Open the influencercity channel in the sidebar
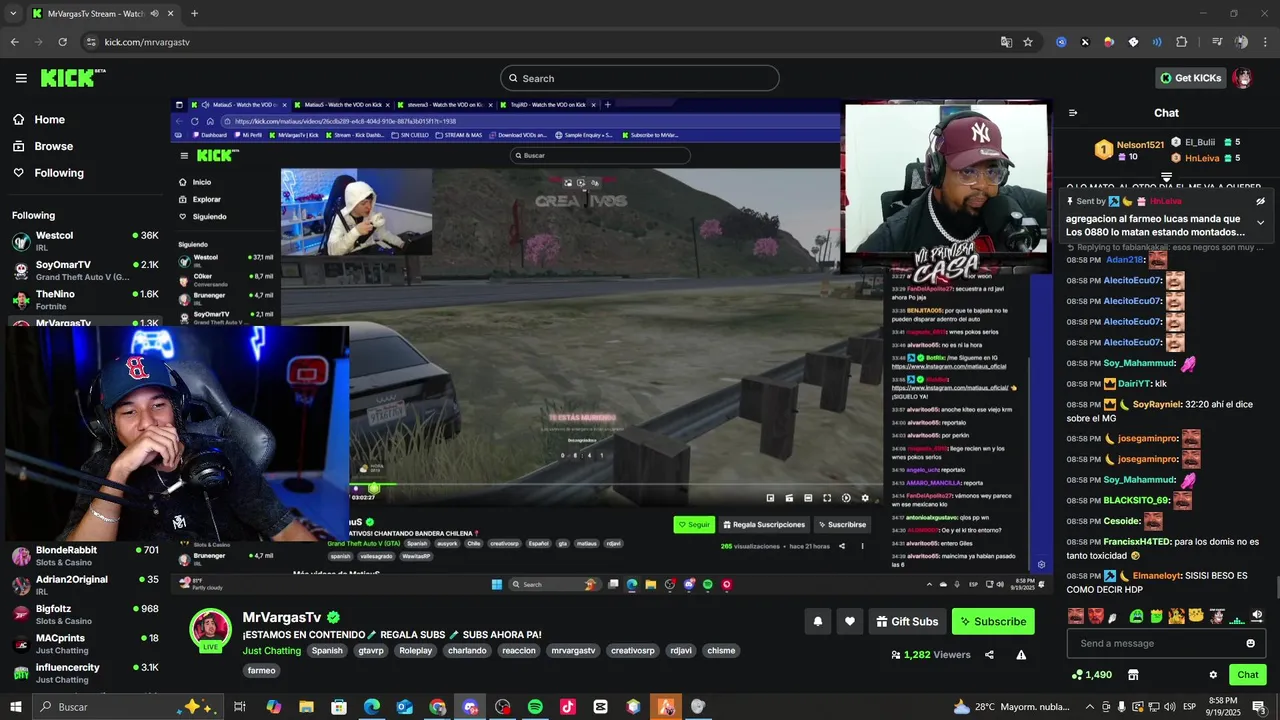The image size is (1280, 720). click(85, 673)
